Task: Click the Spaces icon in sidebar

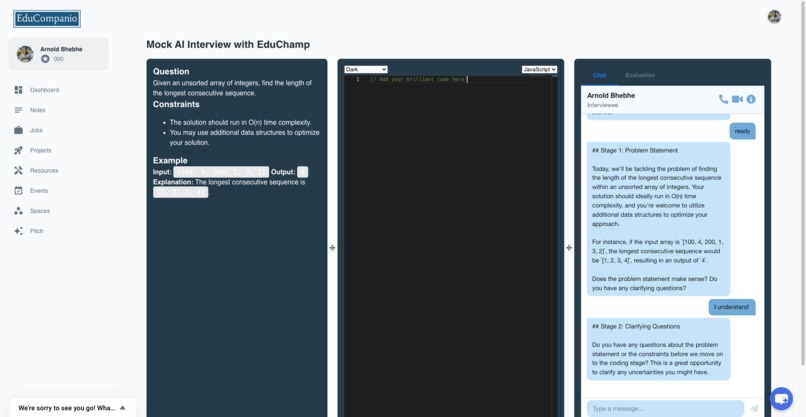Action: (x=19, y=211)
